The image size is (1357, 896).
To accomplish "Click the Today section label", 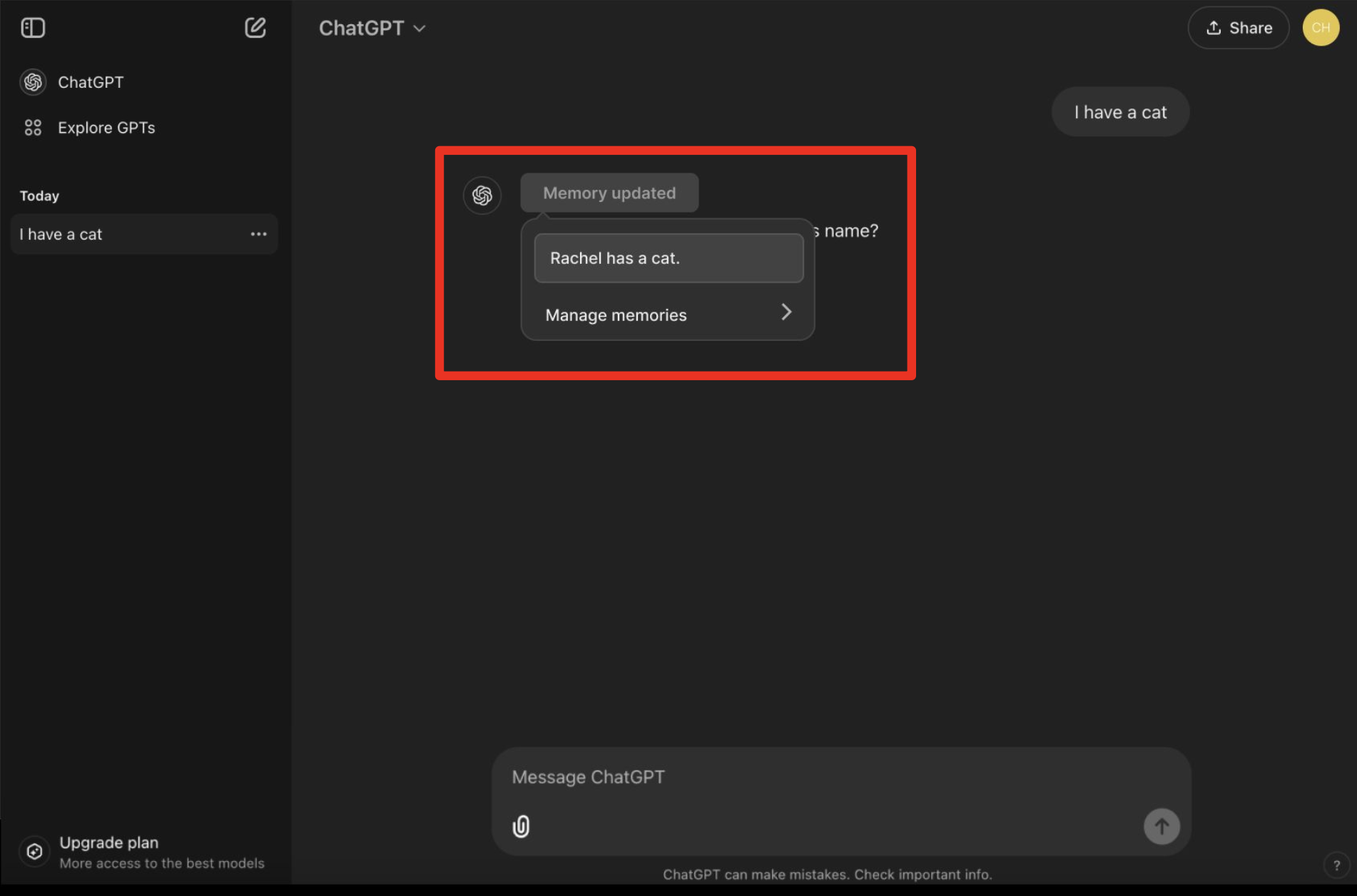I will click(x=39, y=195).
